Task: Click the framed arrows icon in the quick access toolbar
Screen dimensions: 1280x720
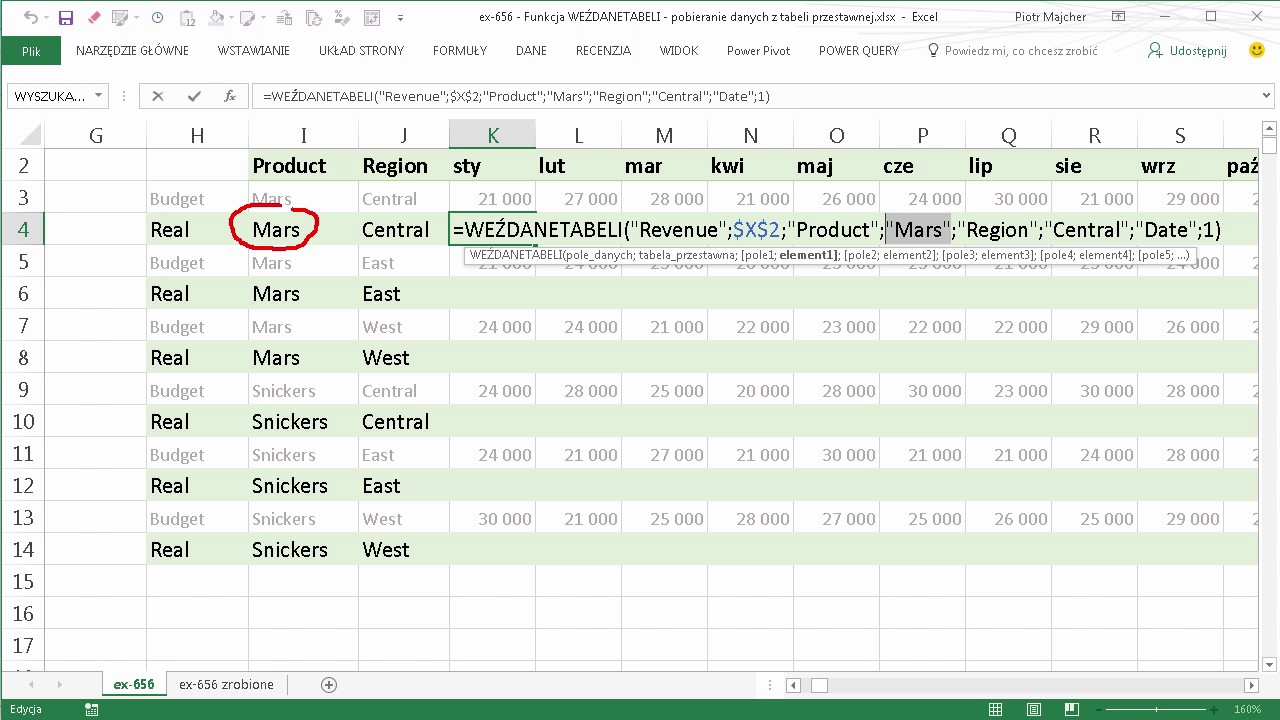Action: coord(371,18)
